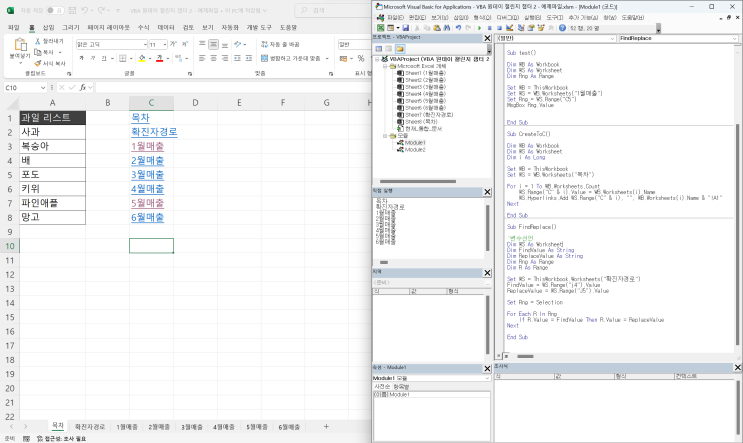Open the FindReplace procedure dropdown

735,38
